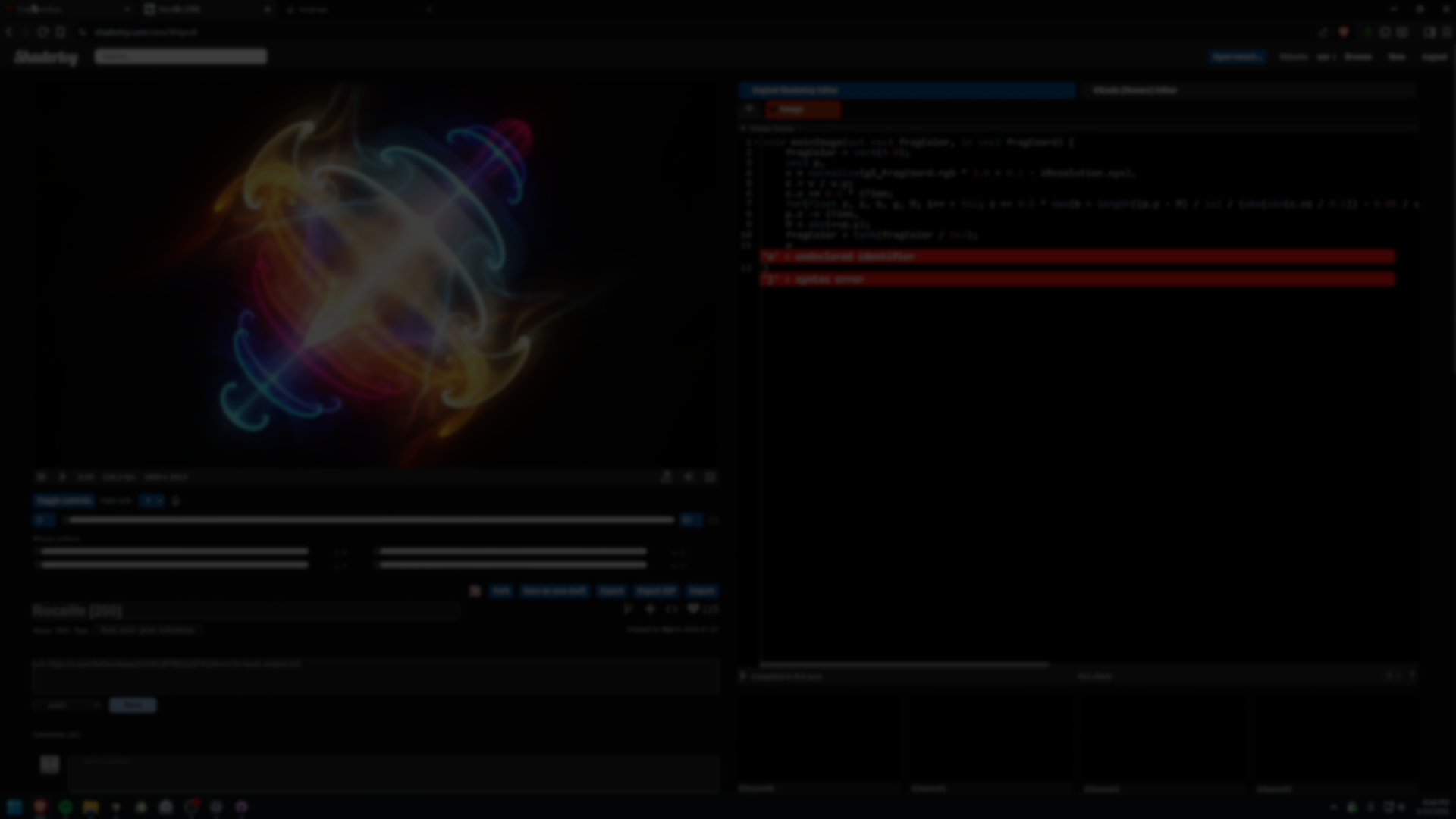Click the embed code brackets icon
The image size is (1456, 819).
[x=671, y=609]
